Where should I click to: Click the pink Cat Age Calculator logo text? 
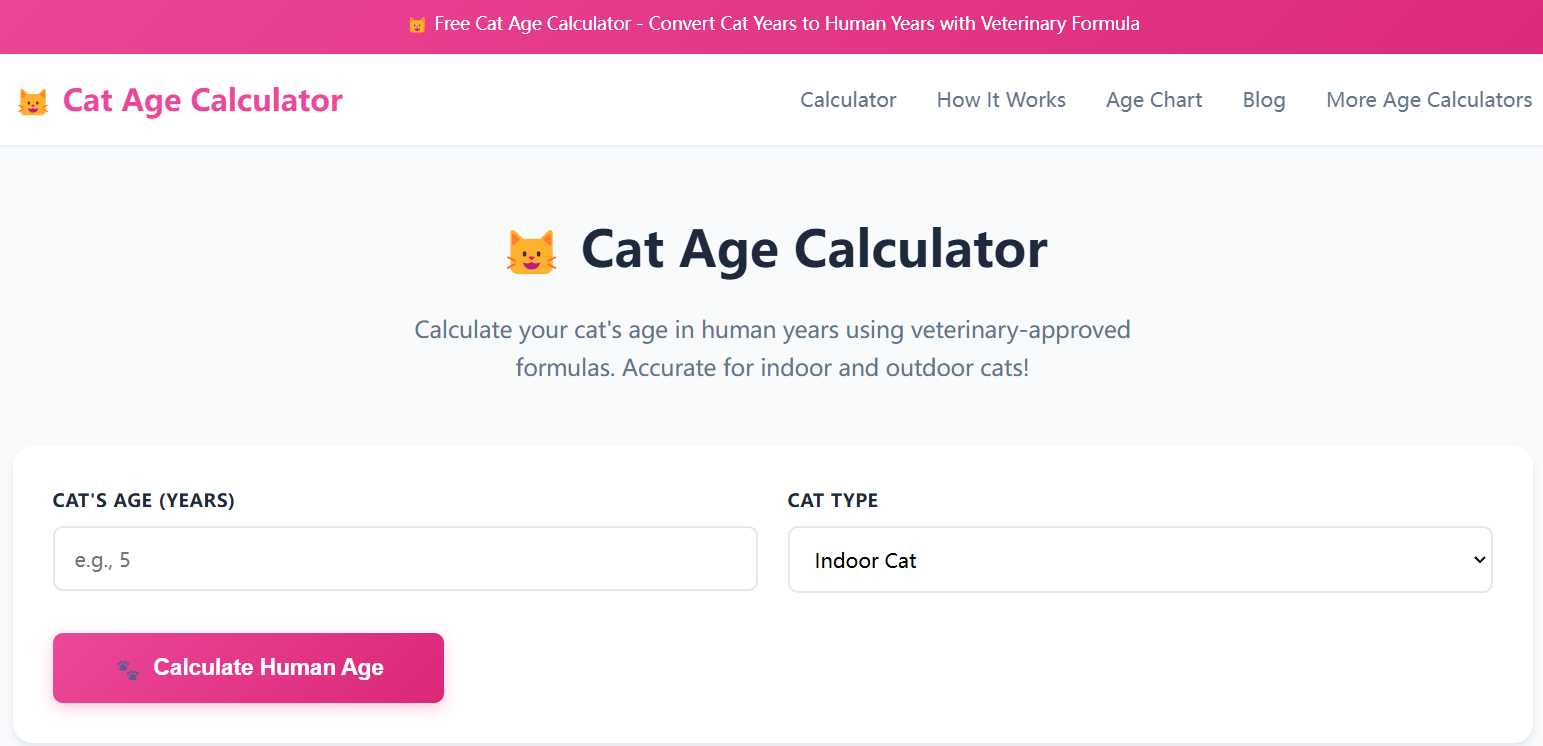coord(202,100)
